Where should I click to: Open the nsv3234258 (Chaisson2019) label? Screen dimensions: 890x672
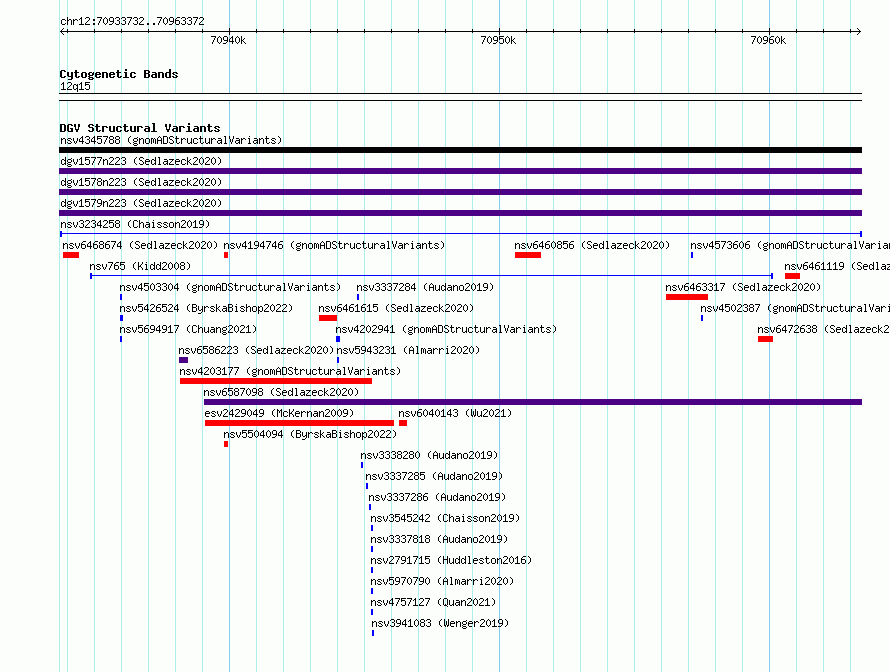135,224
